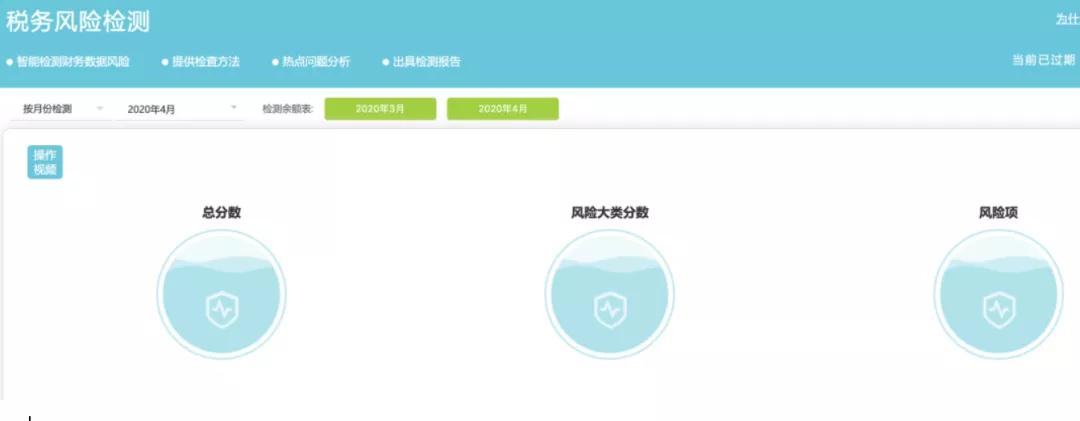The image size is (1080, 421).
Task: Click the 税务风险检测 page title
Action: [x=78, y=22]
